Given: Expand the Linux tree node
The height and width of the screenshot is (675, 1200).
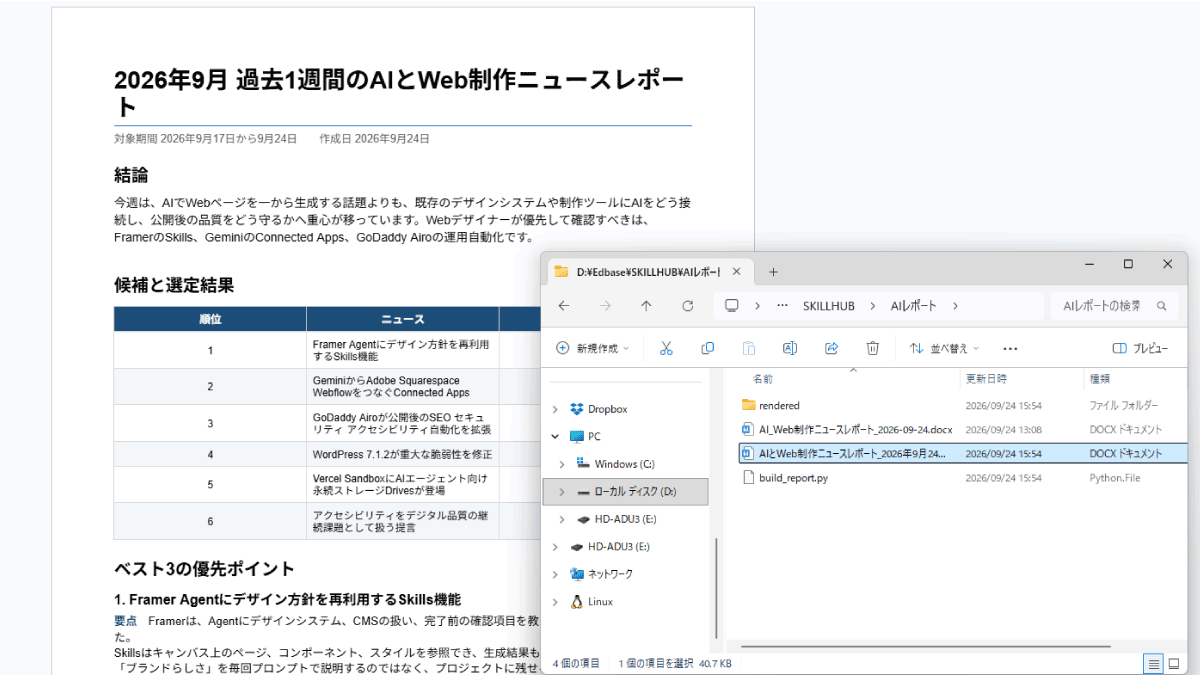Looking at the screenshot, I should (x=555, y=602).
